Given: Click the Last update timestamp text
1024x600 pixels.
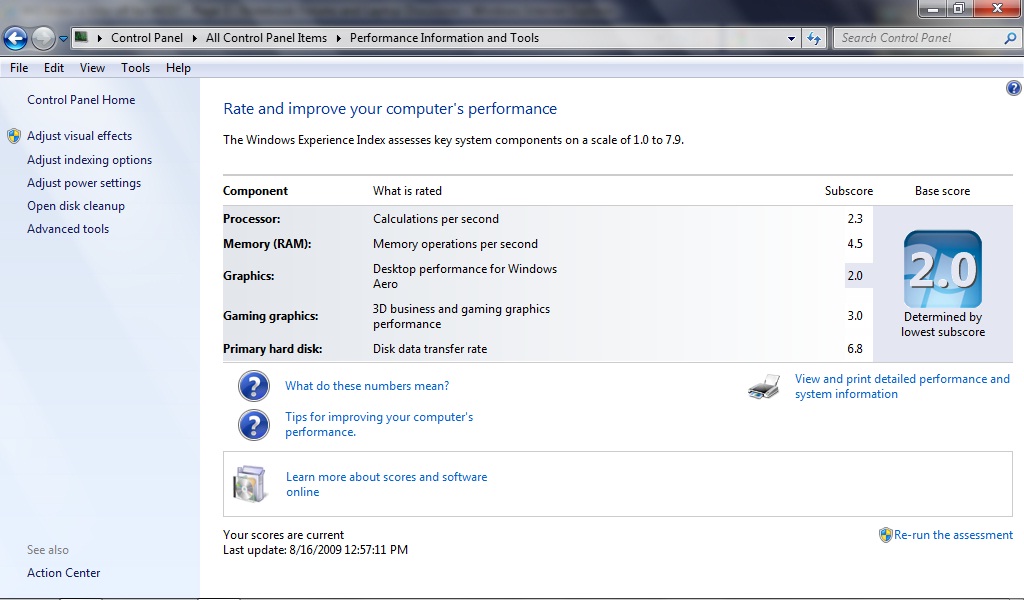Looking at the screenshot, I should 315,550.
